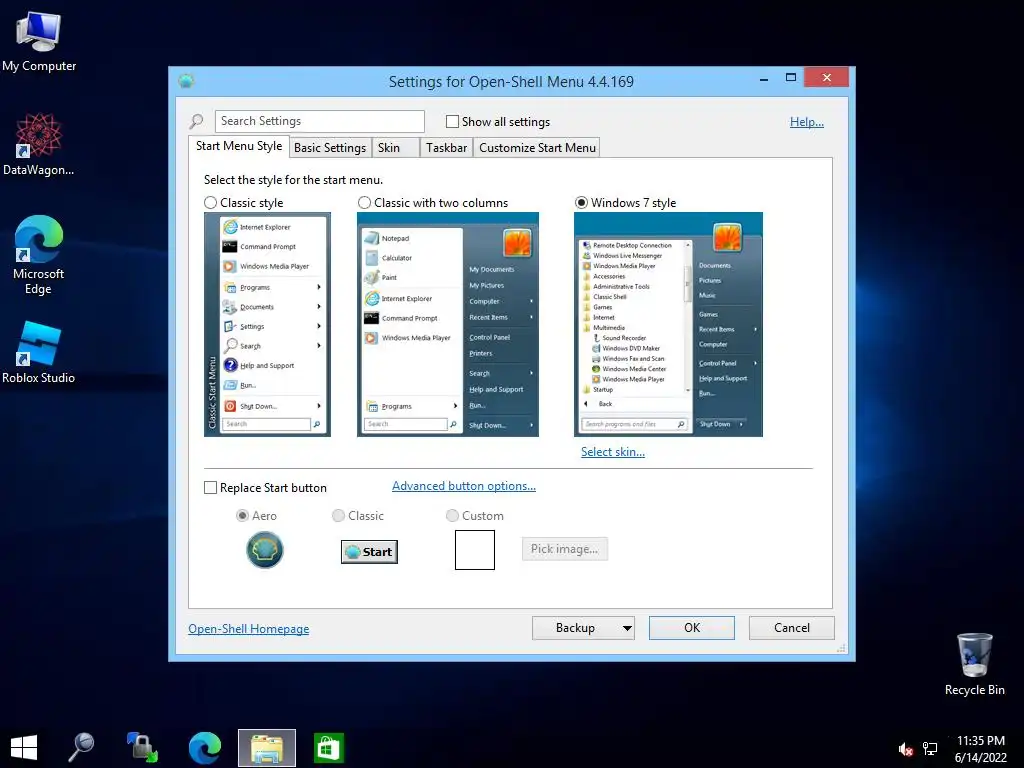Image resolution: width=1024 pixels, height=768 pixels.
Task: Click the muted volume tray icon
Action: click(x=905, y=749)
